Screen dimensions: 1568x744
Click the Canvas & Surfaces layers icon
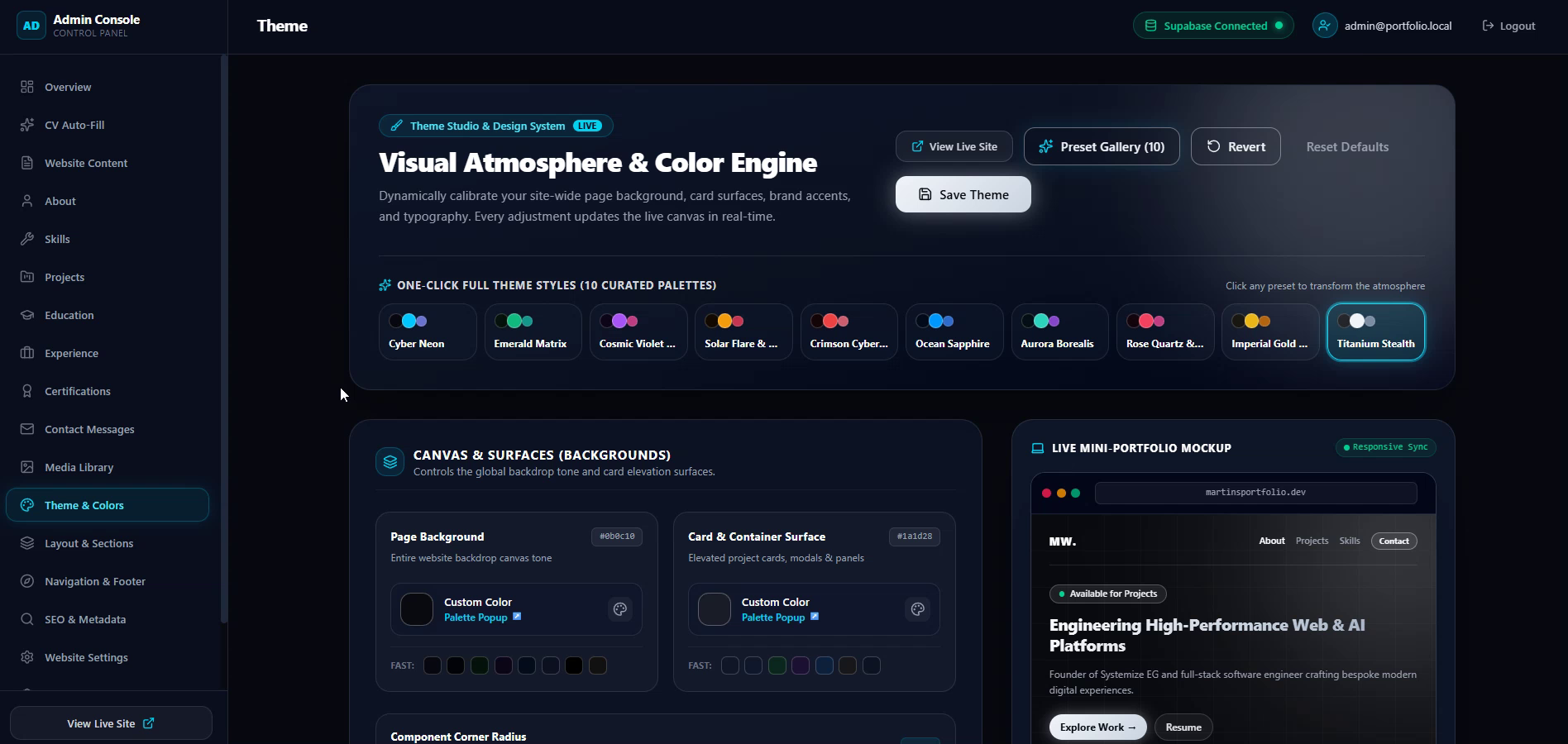click(390, 462)
